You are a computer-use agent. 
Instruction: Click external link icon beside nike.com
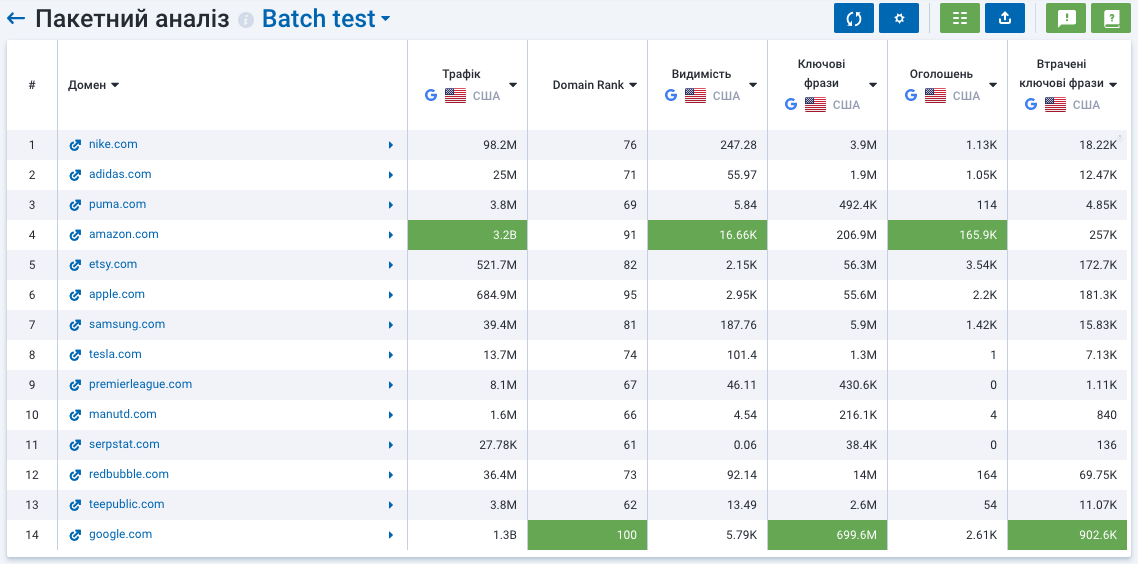coord(75,145)
